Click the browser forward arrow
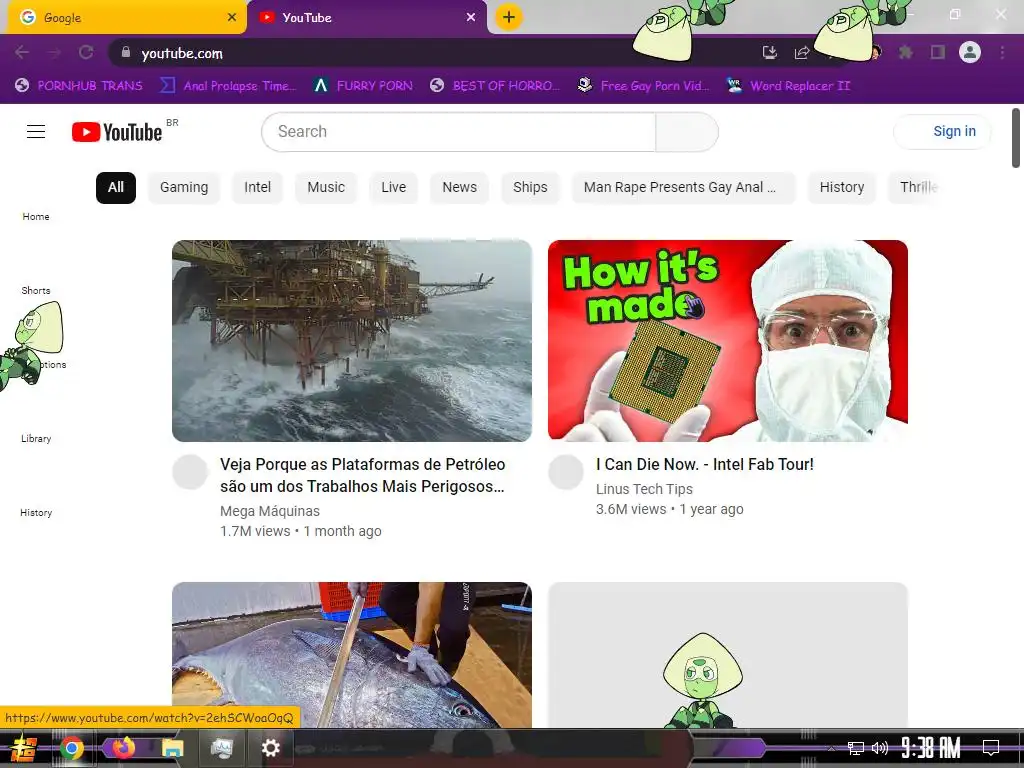The image size is (1024, 768). [54, 53]
